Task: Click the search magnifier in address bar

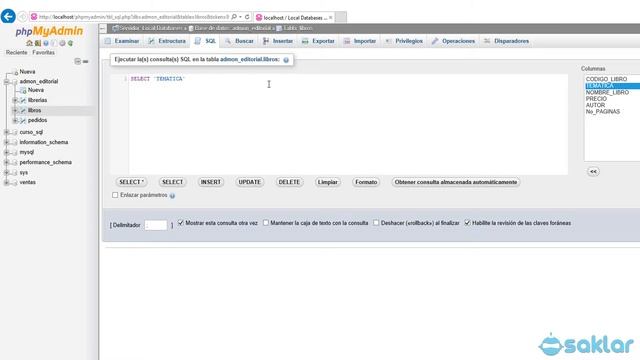Action: coord(234,17)
